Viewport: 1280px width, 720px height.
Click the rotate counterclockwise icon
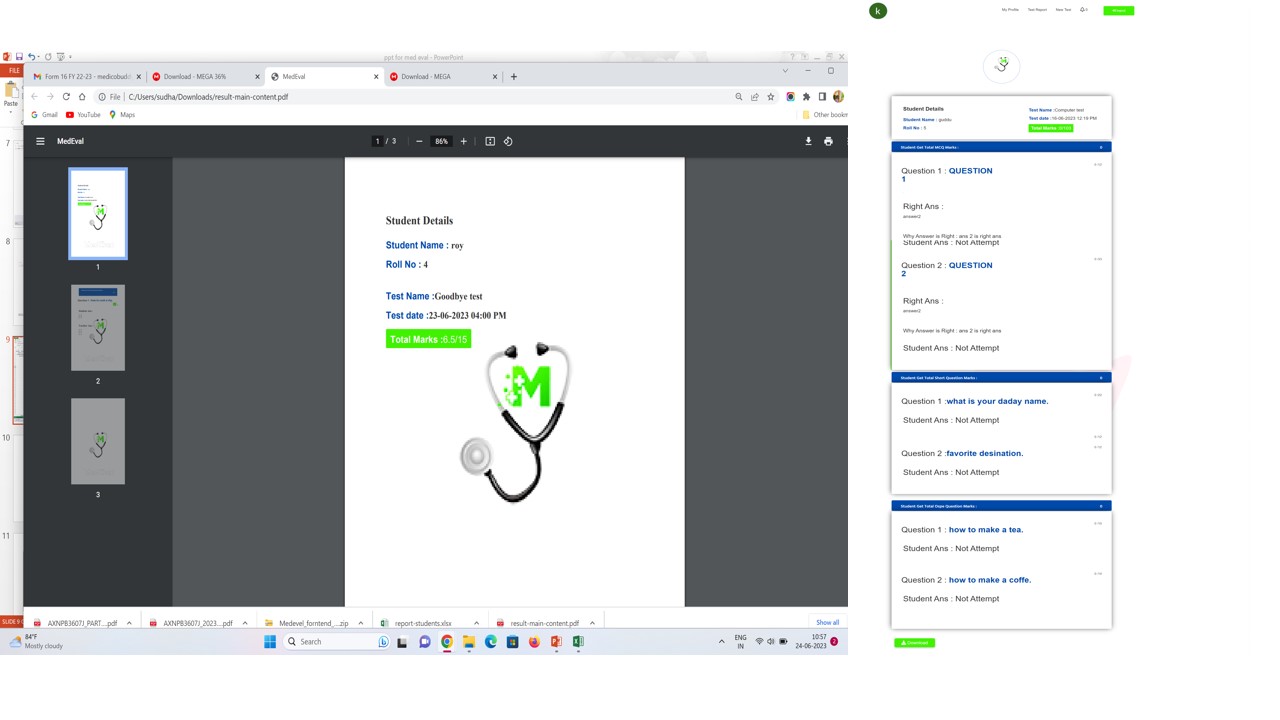point(508,141)
